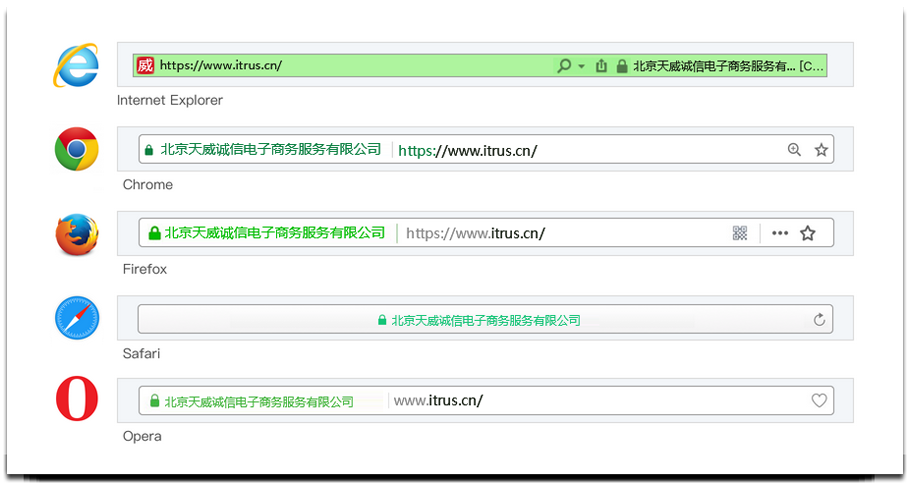
Task: Click the Internet Explorer label text
Action: click(x=170, y=100)
